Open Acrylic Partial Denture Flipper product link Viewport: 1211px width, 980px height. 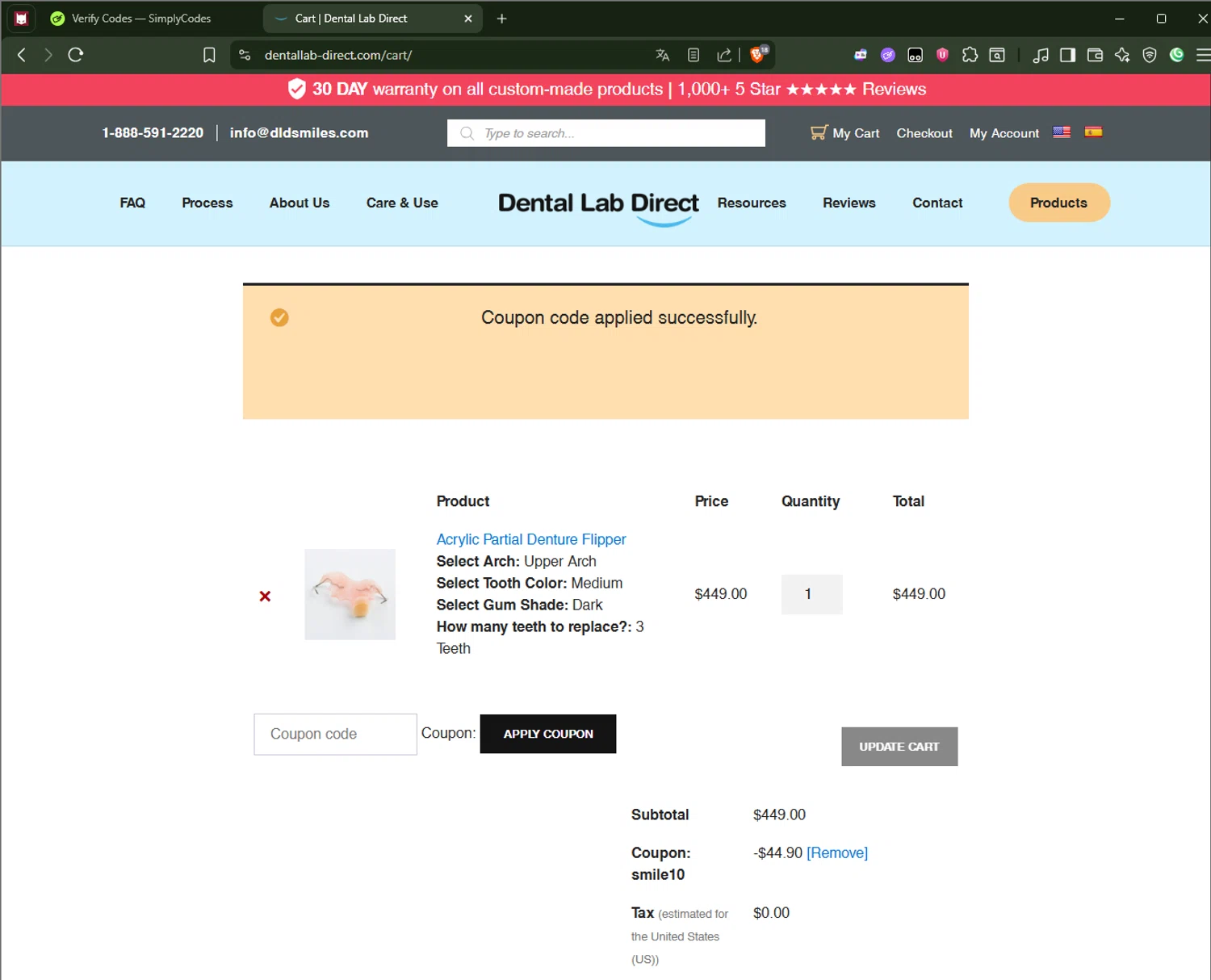(x=531, y=539)
